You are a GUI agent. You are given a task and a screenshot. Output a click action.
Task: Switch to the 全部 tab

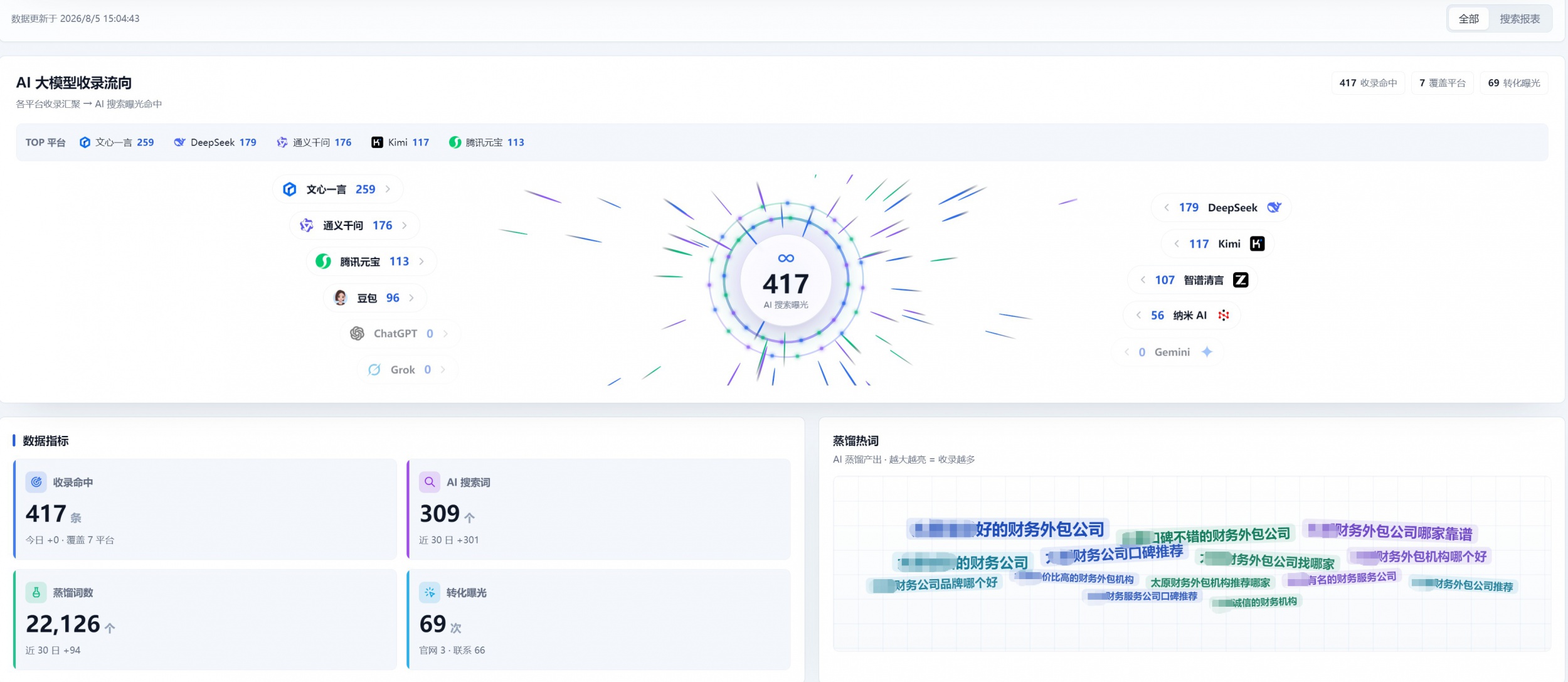[x=1468, y=19]
